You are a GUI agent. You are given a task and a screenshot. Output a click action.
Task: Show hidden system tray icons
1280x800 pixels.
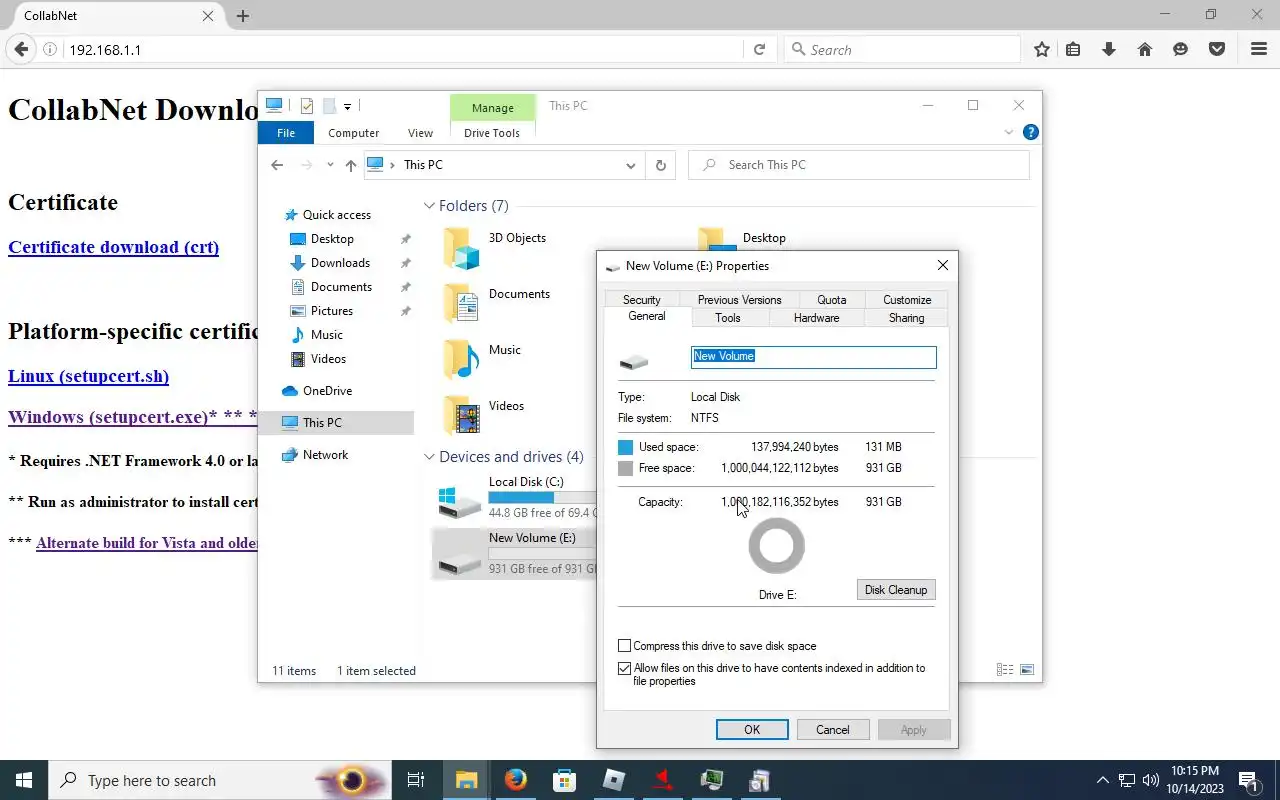1103,780
